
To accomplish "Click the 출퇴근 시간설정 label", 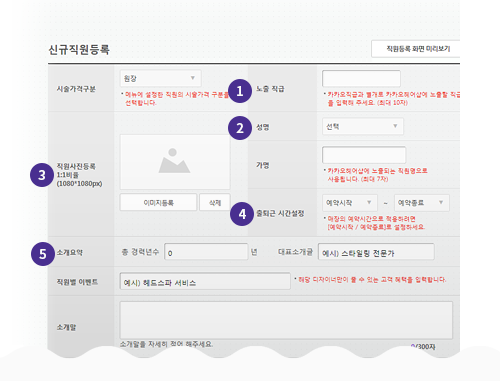I will 280,213.
